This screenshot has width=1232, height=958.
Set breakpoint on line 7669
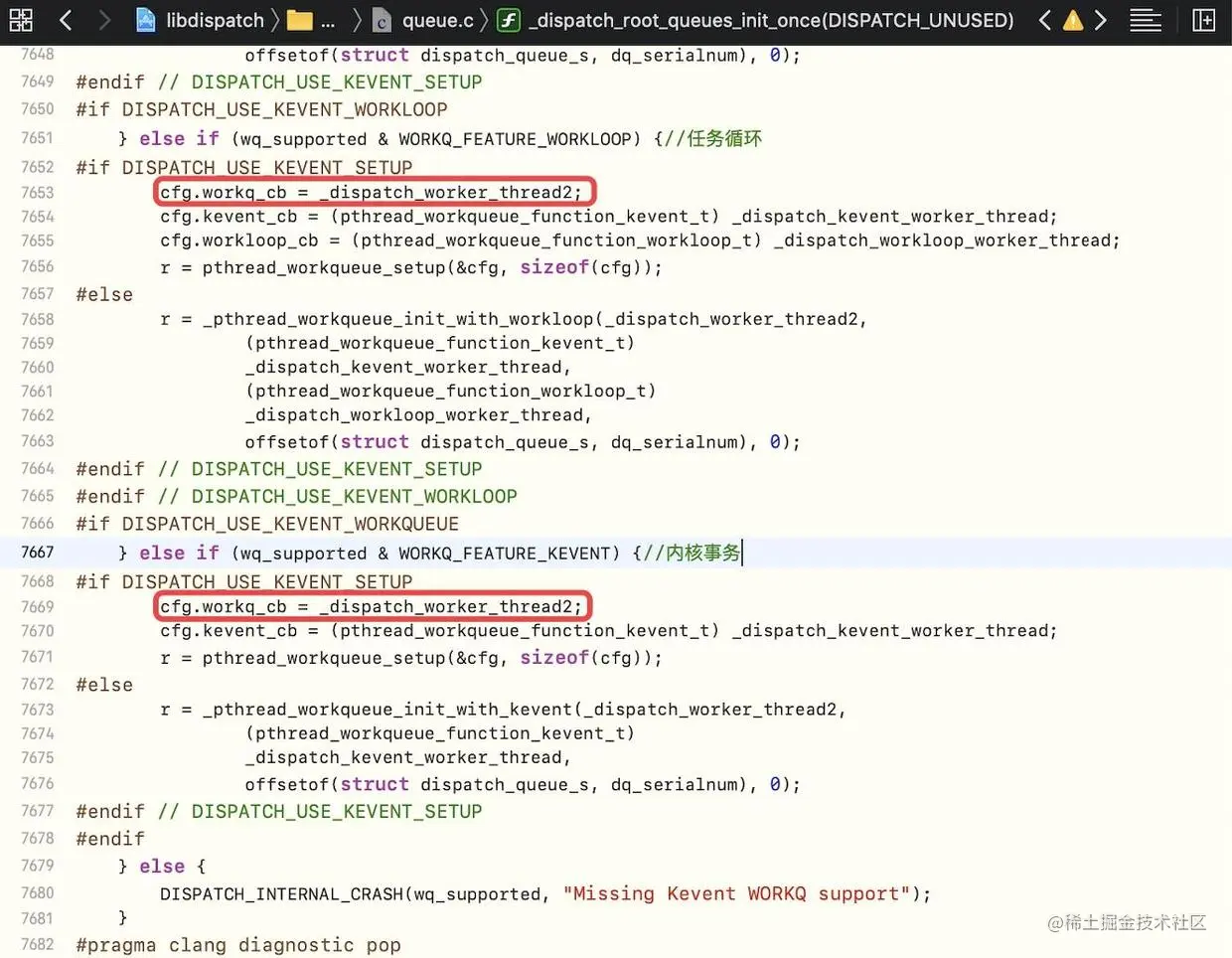click(38, 607)
